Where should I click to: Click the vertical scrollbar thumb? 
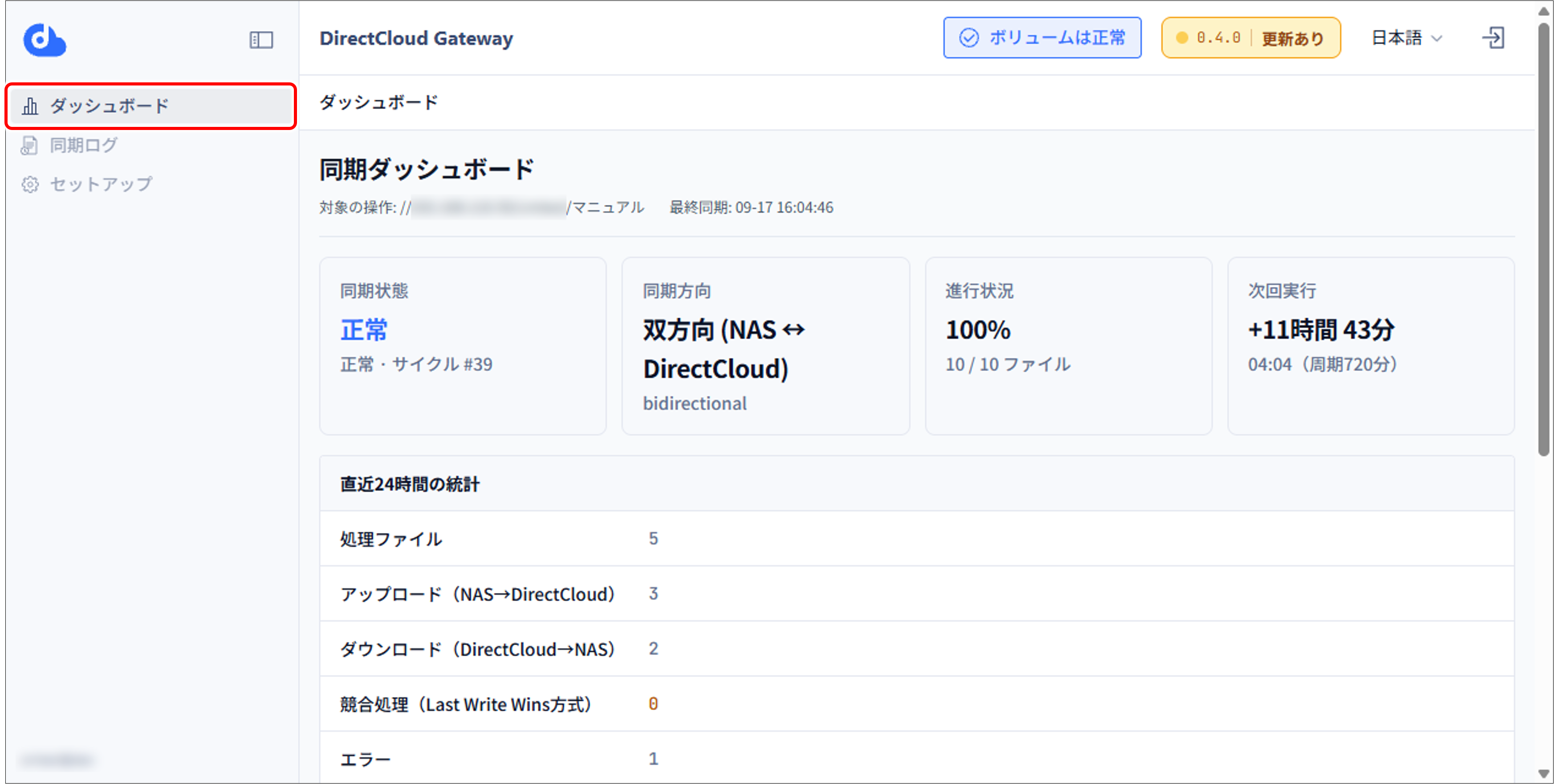1544,239
